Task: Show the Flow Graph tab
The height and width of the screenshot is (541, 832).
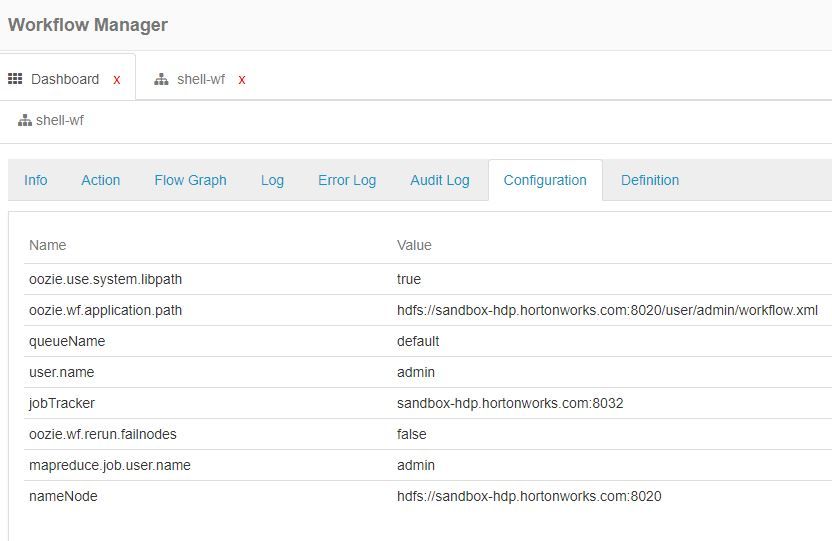Action: (x=190, y=180)
